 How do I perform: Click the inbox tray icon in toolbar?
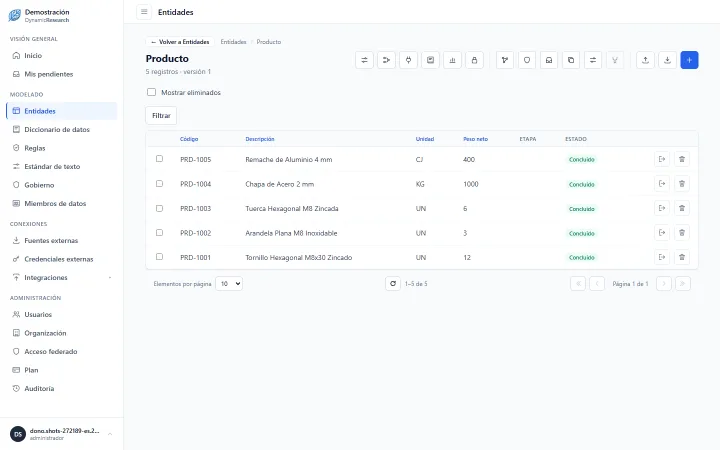tap(549, 60)
